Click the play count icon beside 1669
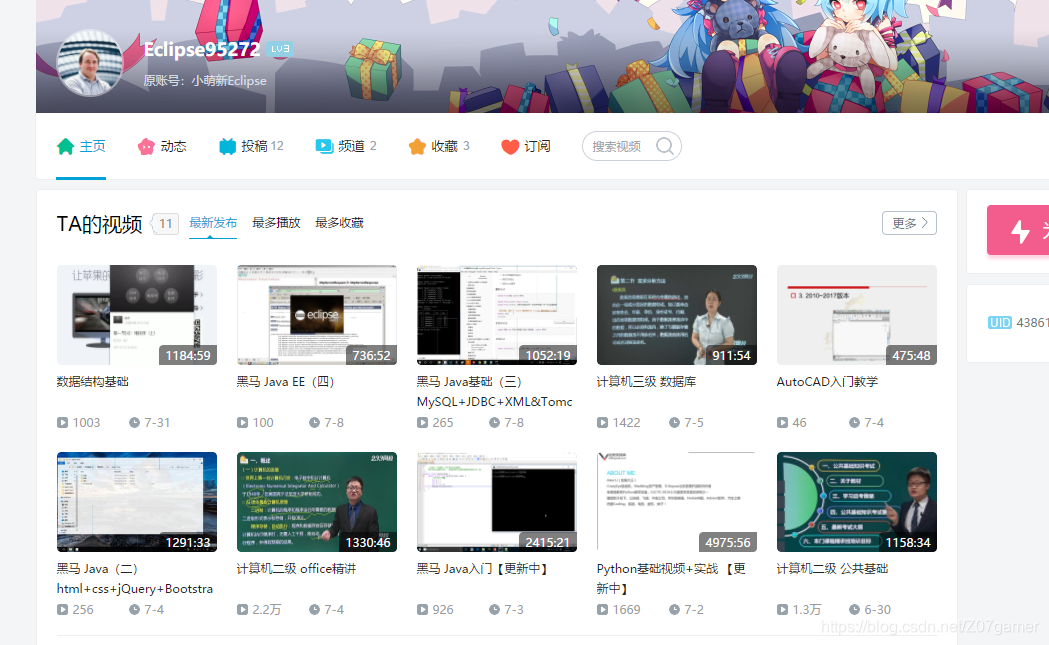 (x=602, y=610)
